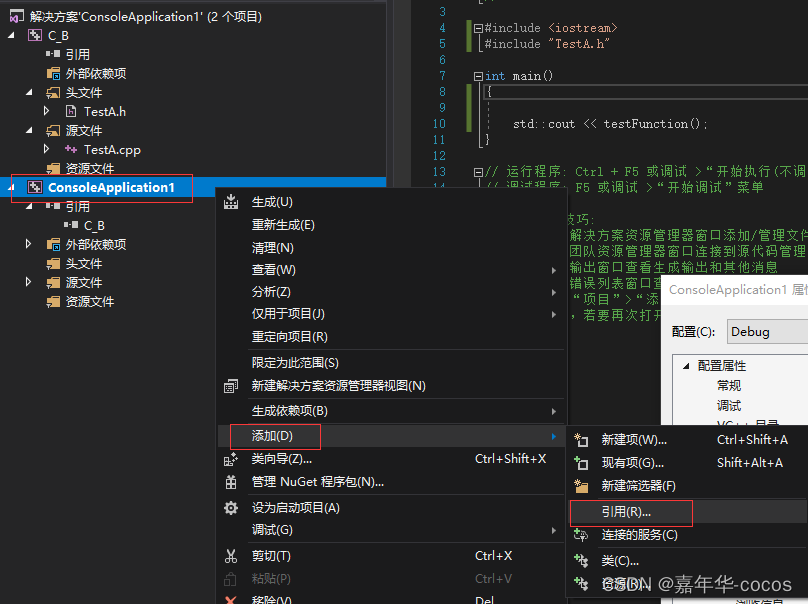Viewport: 808px width, 604px height.
Task: Choose 连接的服务(C) in the submenu
Action: (687, 535)
